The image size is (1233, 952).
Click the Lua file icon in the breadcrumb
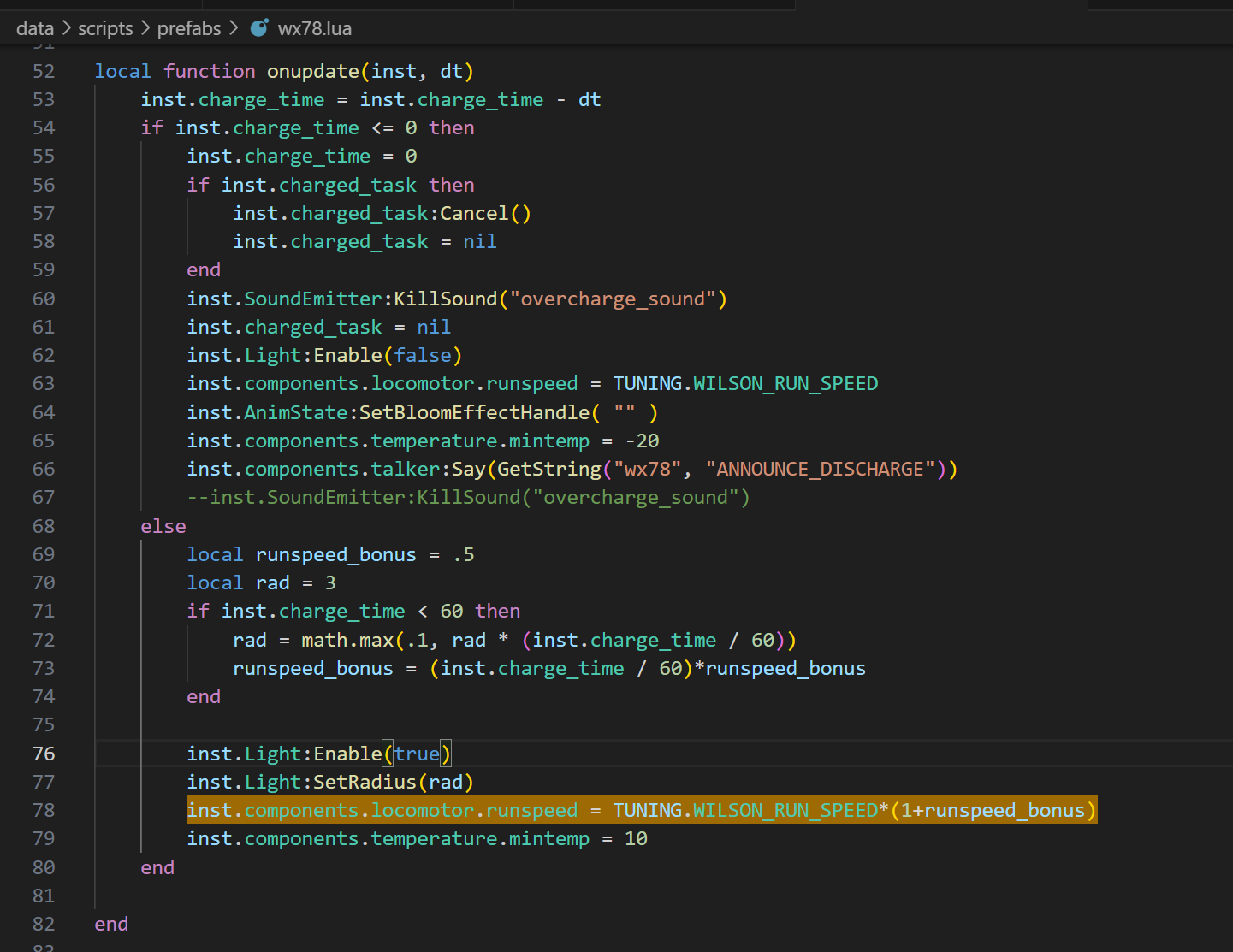(259, 28)
